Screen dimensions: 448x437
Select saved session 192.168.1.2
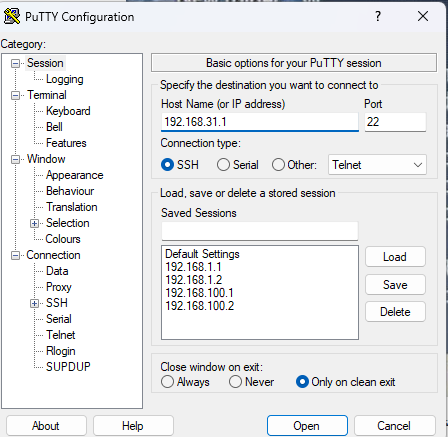tap(194, 280)
